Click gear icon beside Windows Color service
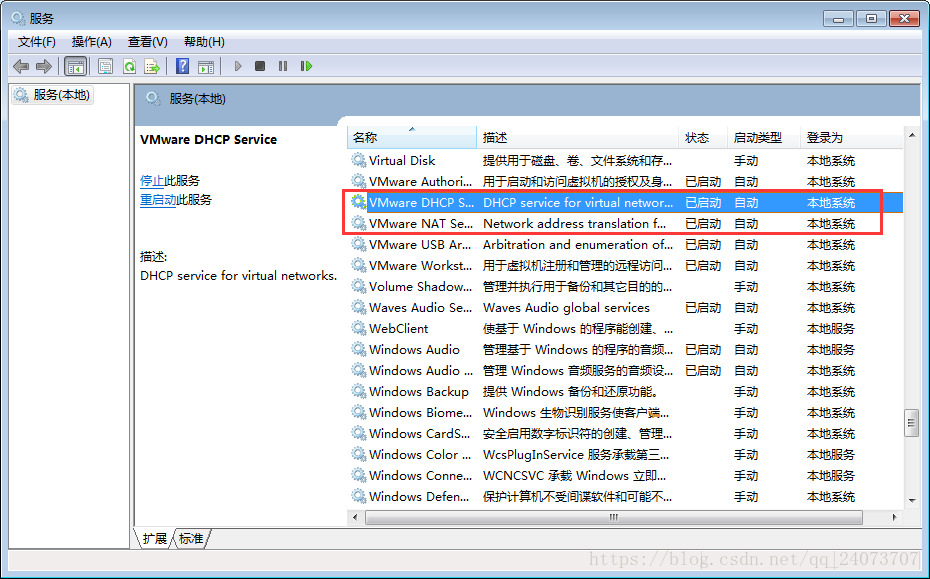Screen dimensions: 930x579 [x=358, y=454]
